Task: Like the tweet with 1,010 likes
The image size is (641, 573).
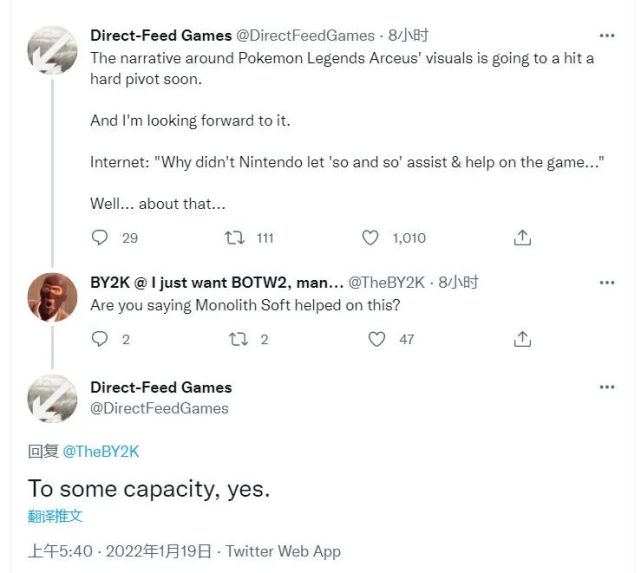Action: (x=370, y=238)
